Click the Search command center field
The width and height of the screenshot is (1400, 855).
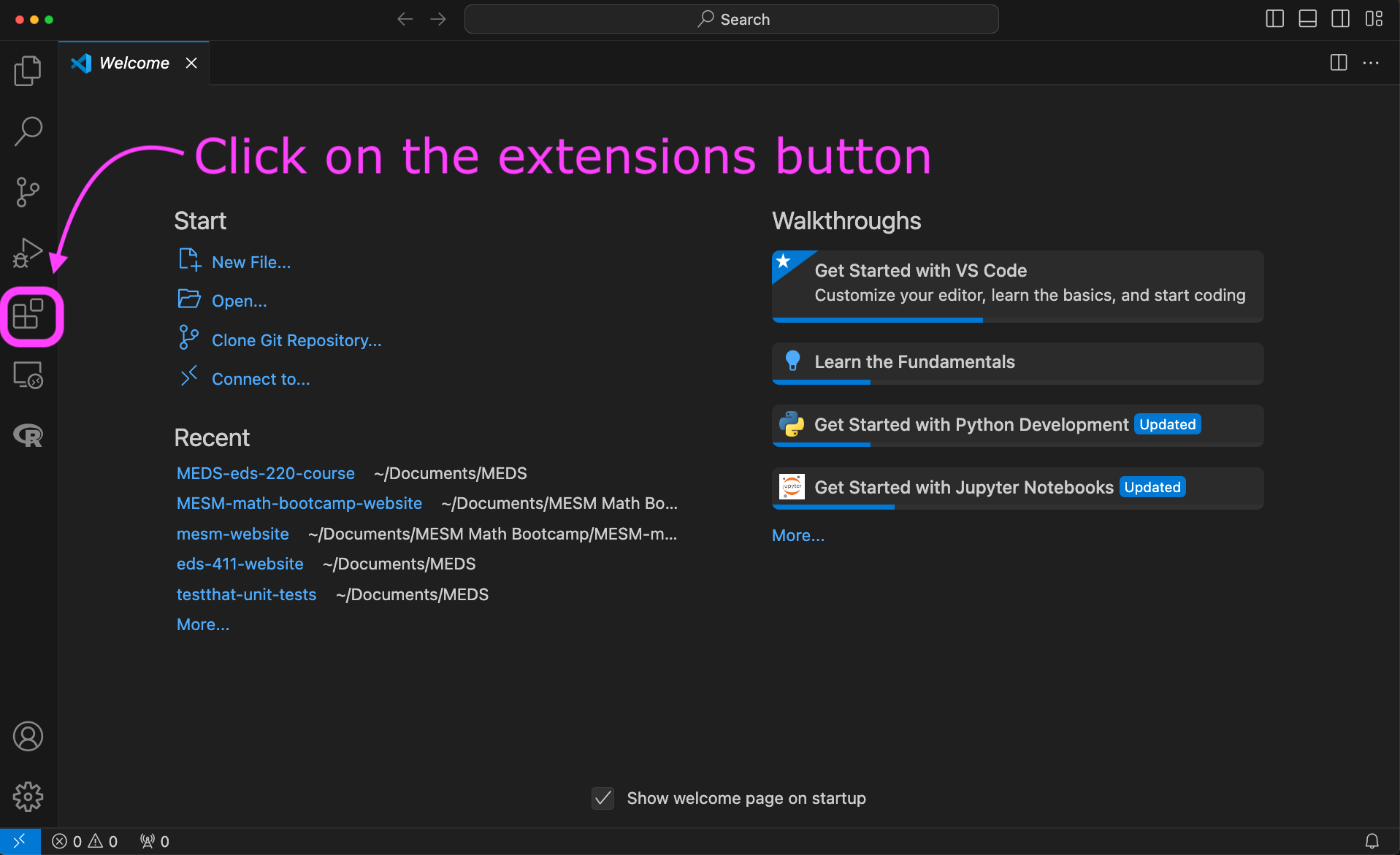point(731,19)
